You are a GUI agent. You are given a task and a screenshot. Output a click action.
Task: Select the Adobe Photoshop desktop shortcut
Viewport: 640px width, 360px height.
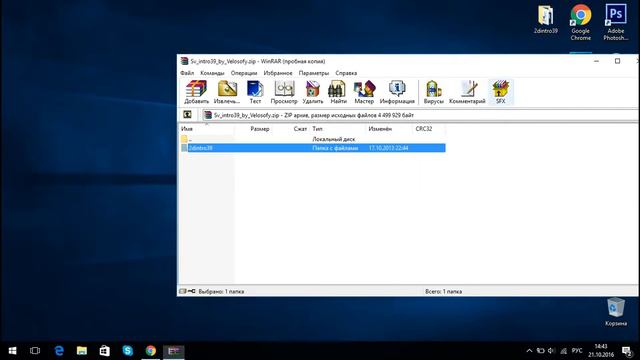(616, 22)
